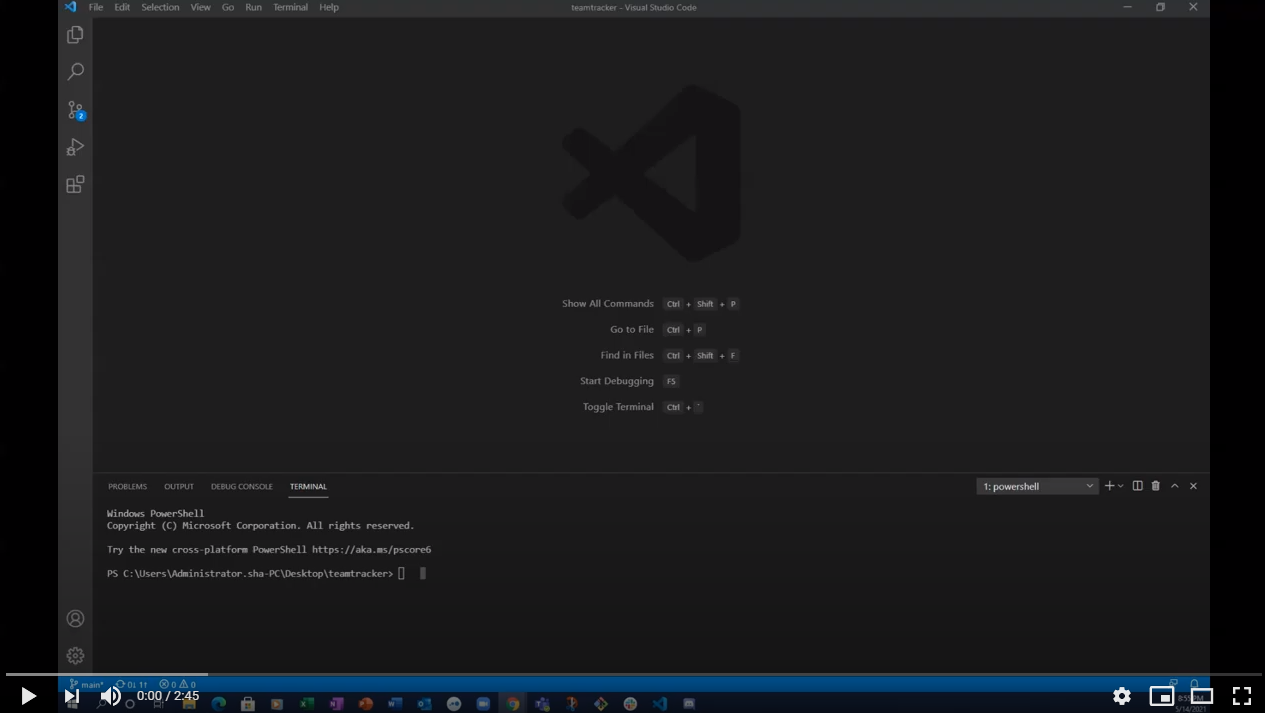Enter full screen video mode
Viewport: 1265px width, 713px height.
[1242, 696]
